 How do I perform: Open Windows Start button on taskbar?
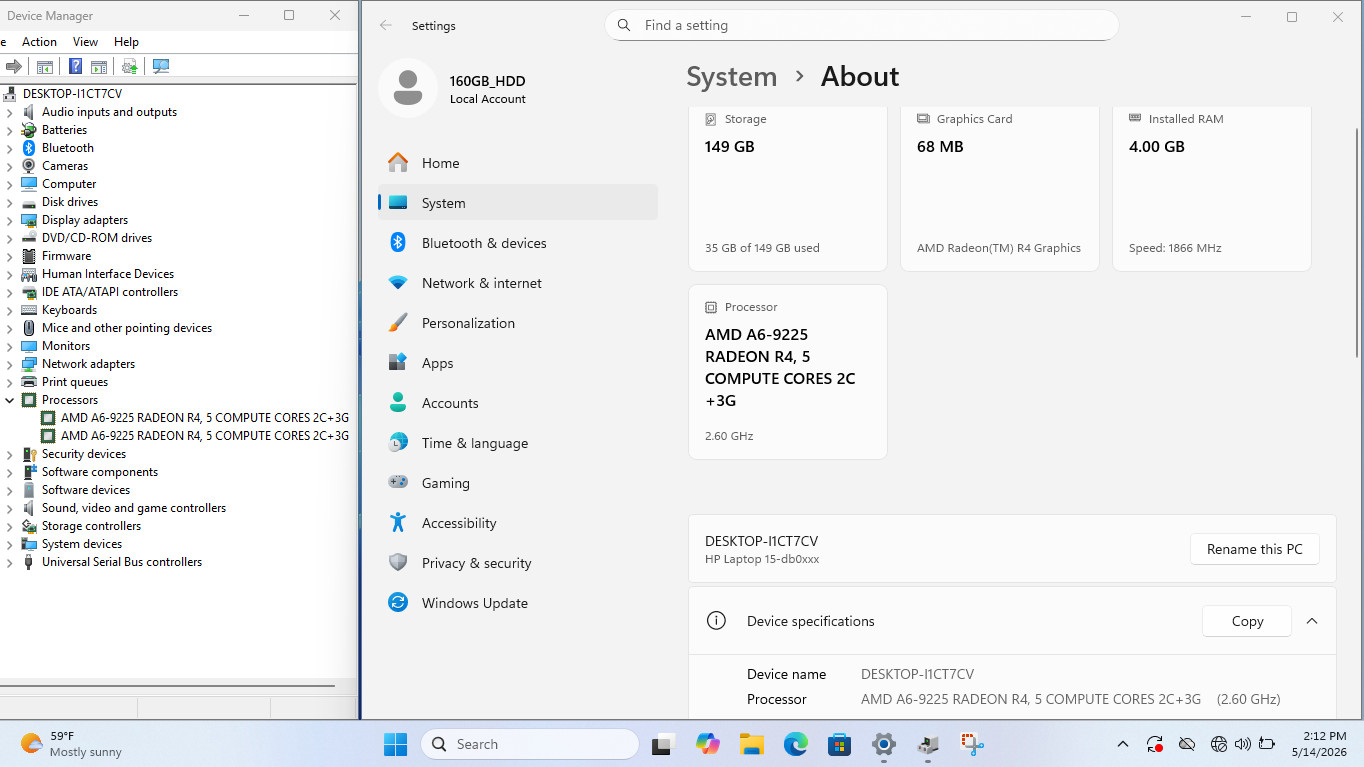pyautogui.click(x=396, y=744)
